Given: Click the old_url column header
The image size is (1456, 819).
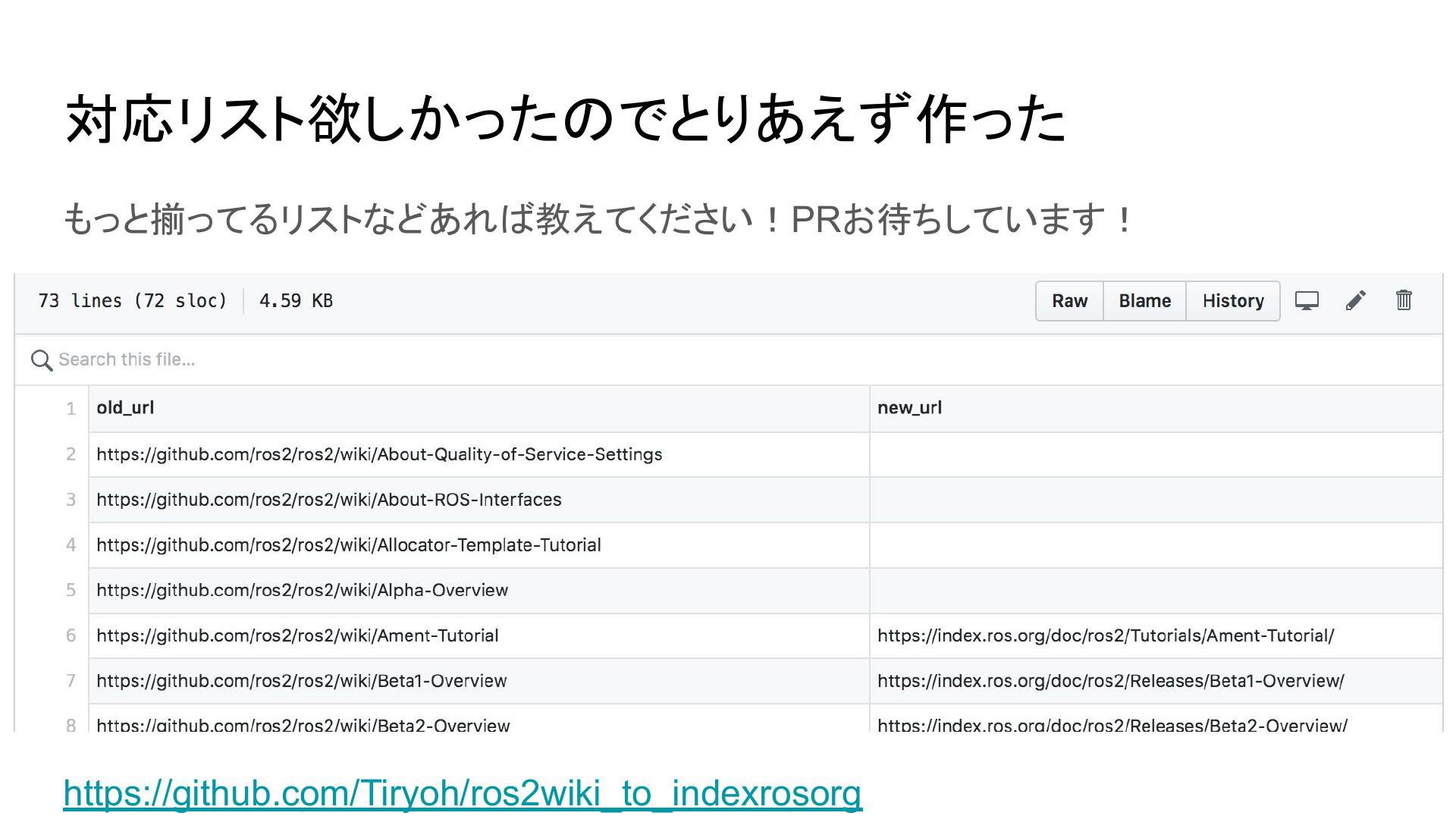Looking at the screenshot, I should tap(125, 408).
